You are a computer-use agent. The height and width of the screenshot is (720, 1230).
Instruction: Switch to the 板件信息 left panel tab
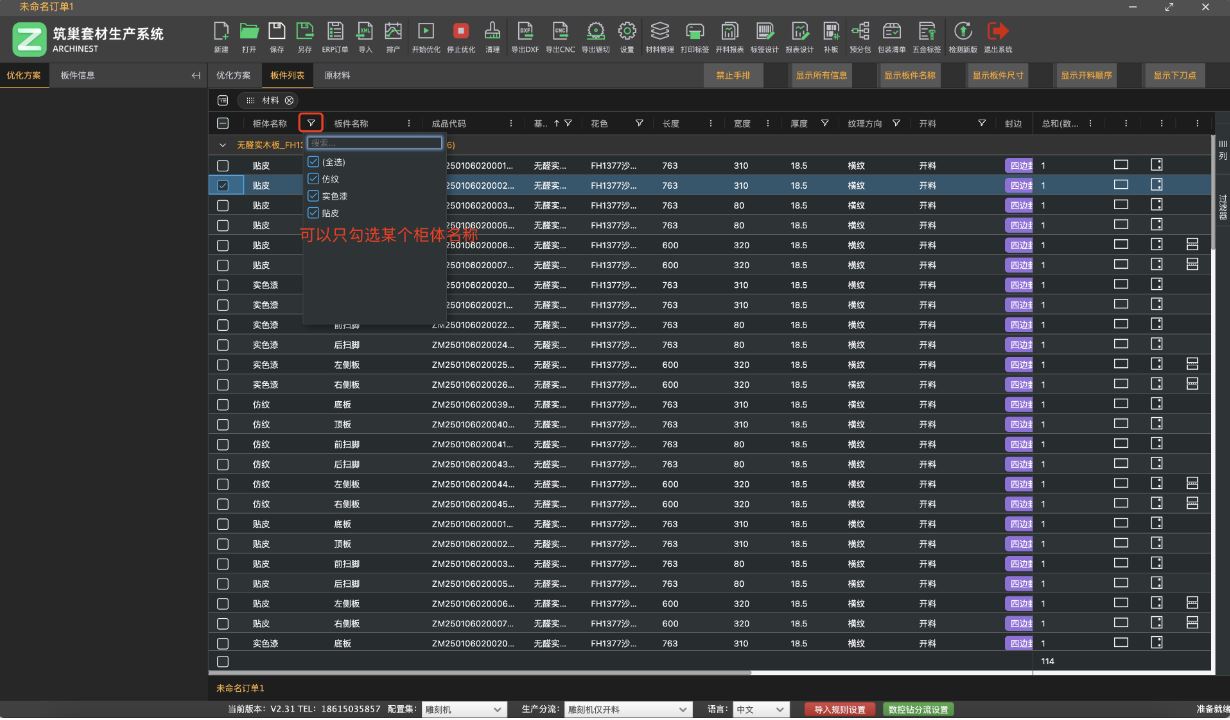coord(78,76)
